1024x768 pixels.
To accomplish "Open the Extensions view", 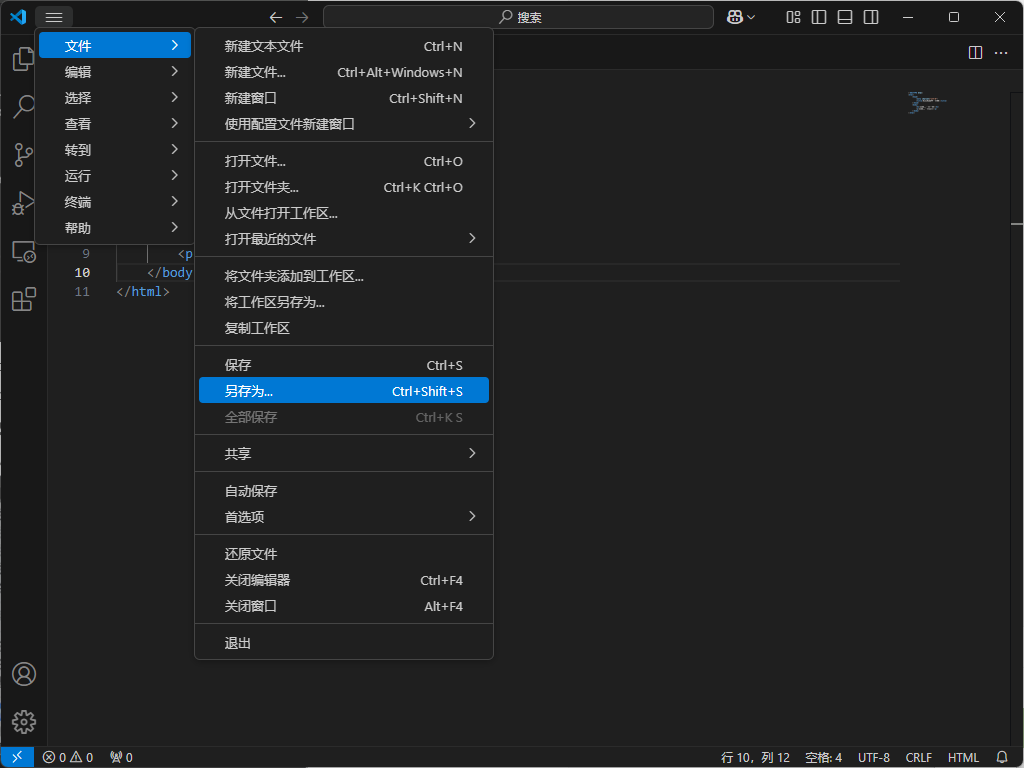I will point(24,299).
